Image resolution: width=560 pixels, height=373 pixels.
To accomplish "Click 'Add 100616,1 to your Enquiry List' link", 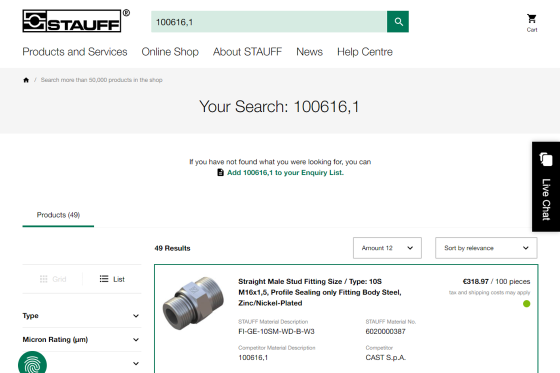I will 285,173.
